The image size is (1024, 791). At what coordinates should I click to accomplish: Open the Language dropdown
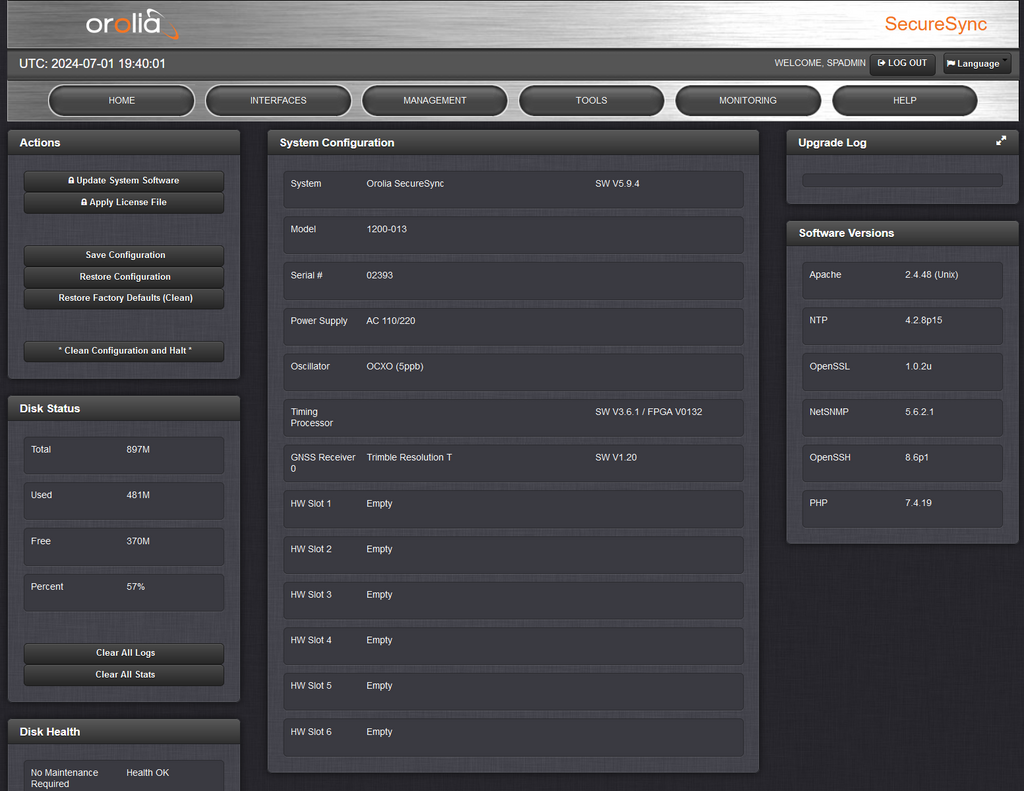click(x=977, y=63)
